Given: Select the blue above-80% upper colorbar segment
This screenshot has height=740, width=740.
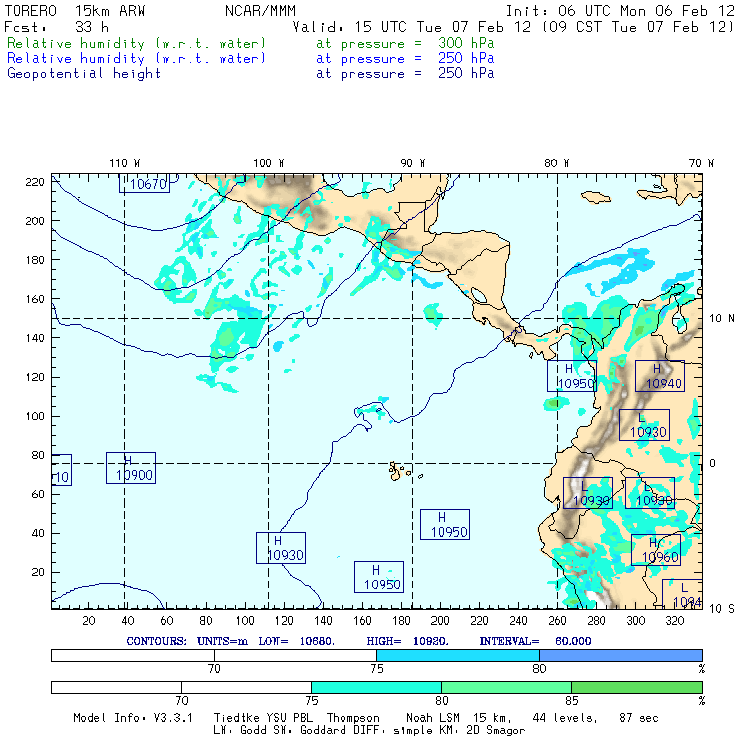Looking at the screenshot, I should click(621, 655).
